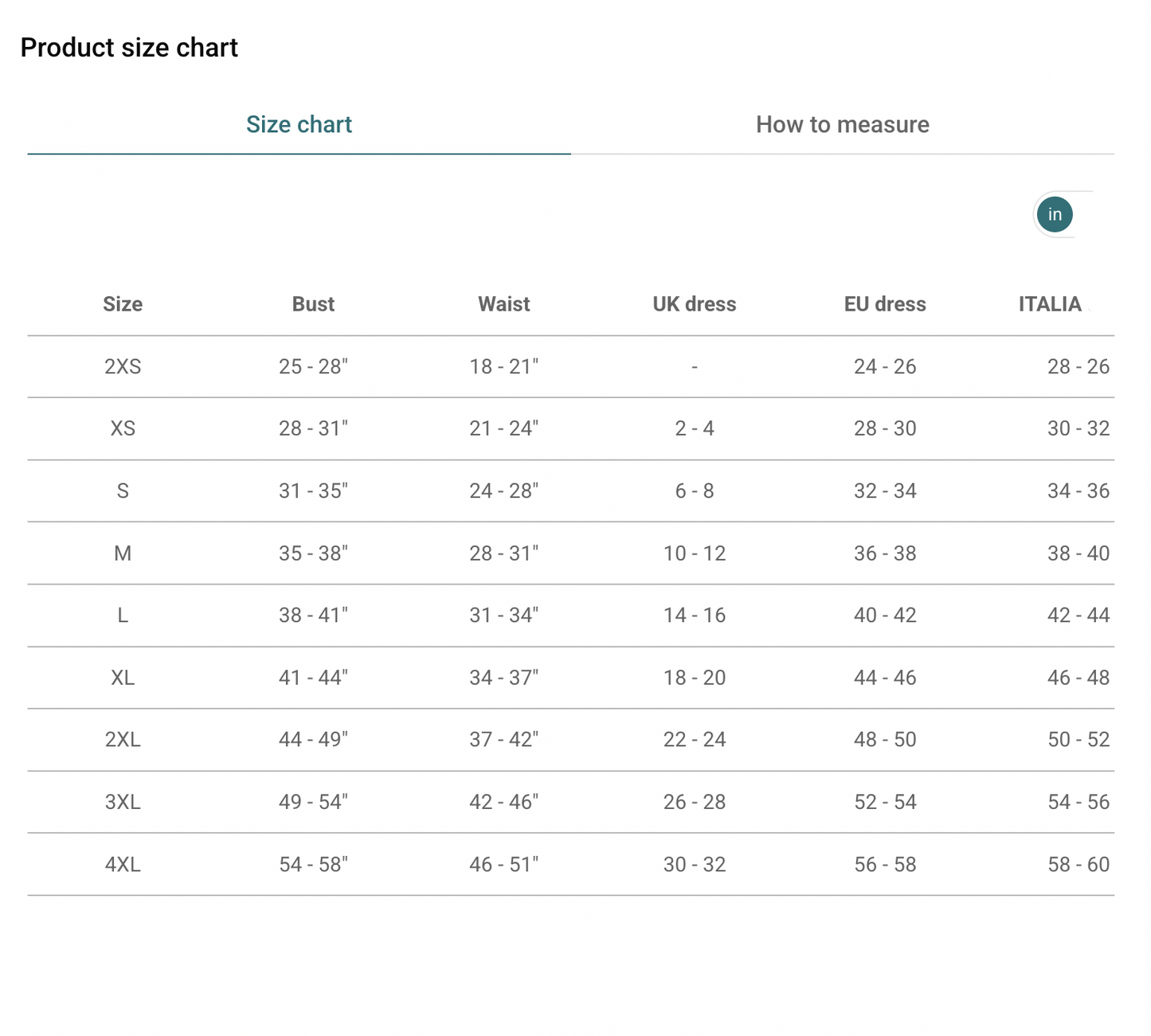
Task: Select the 4XL size row label
Action: click(123, 865)
